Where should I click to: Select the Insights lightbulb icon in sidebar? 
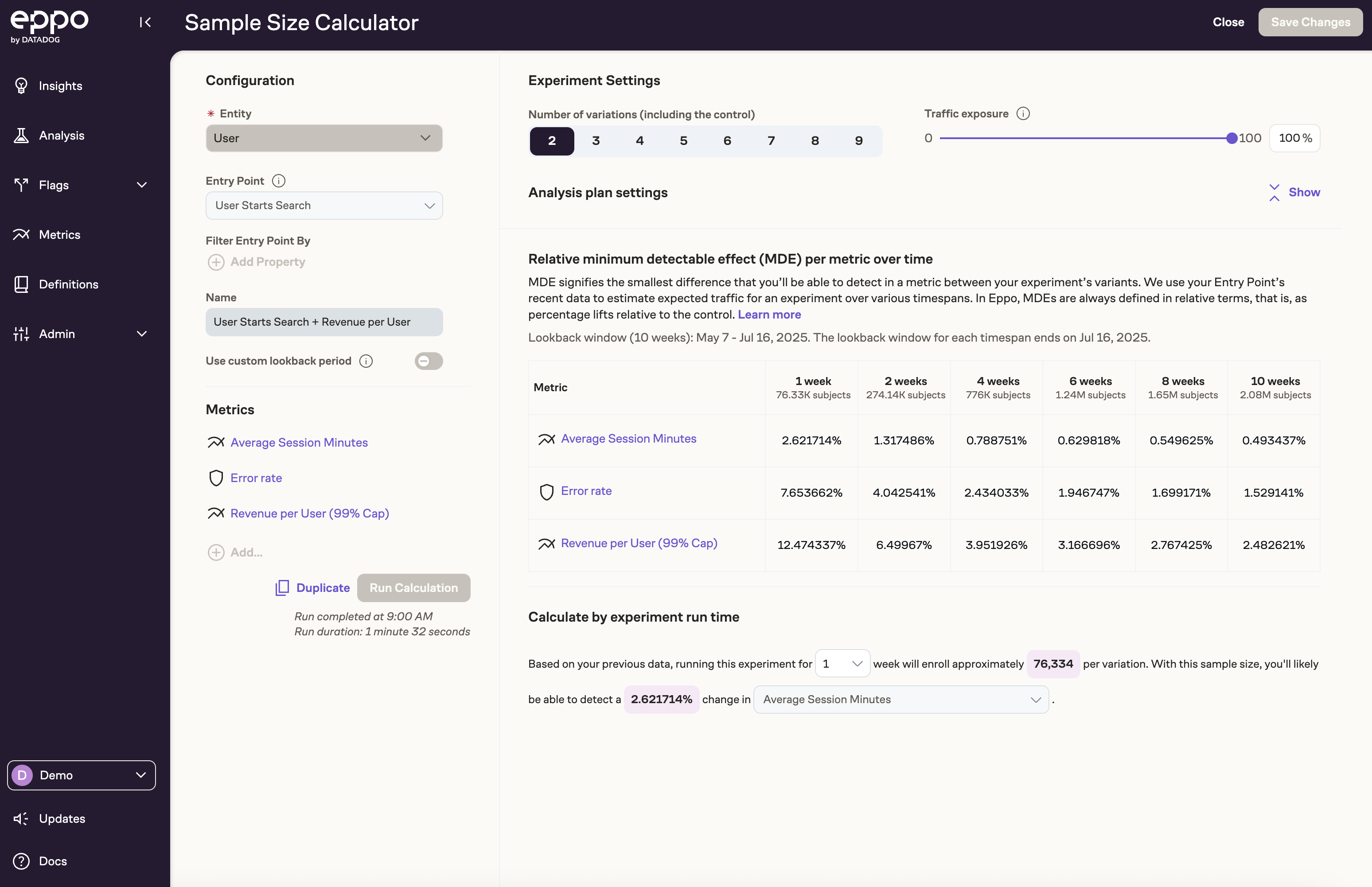point(21,86)
